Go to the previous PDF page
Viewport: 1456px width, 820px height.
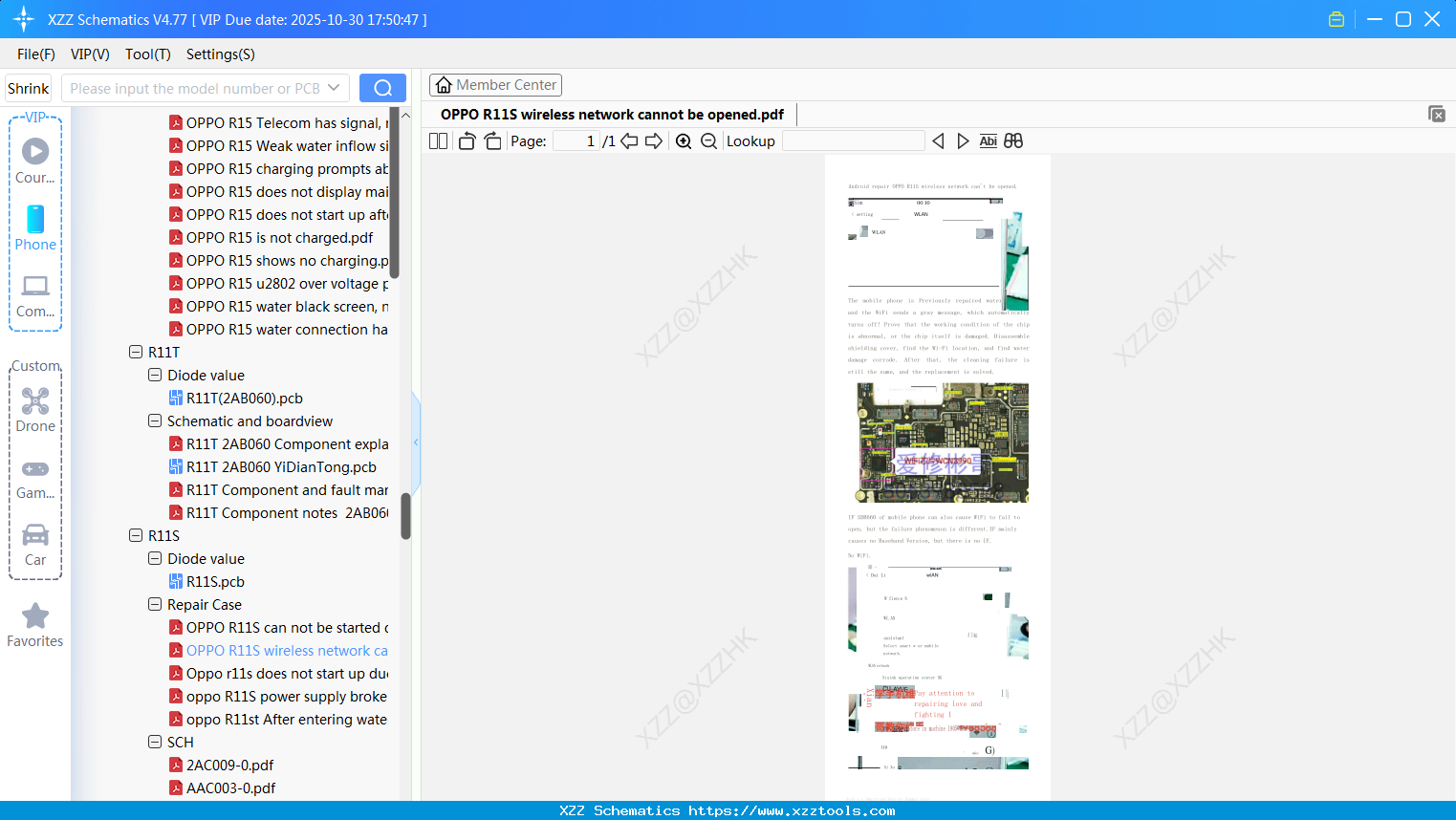coord(629,141)
